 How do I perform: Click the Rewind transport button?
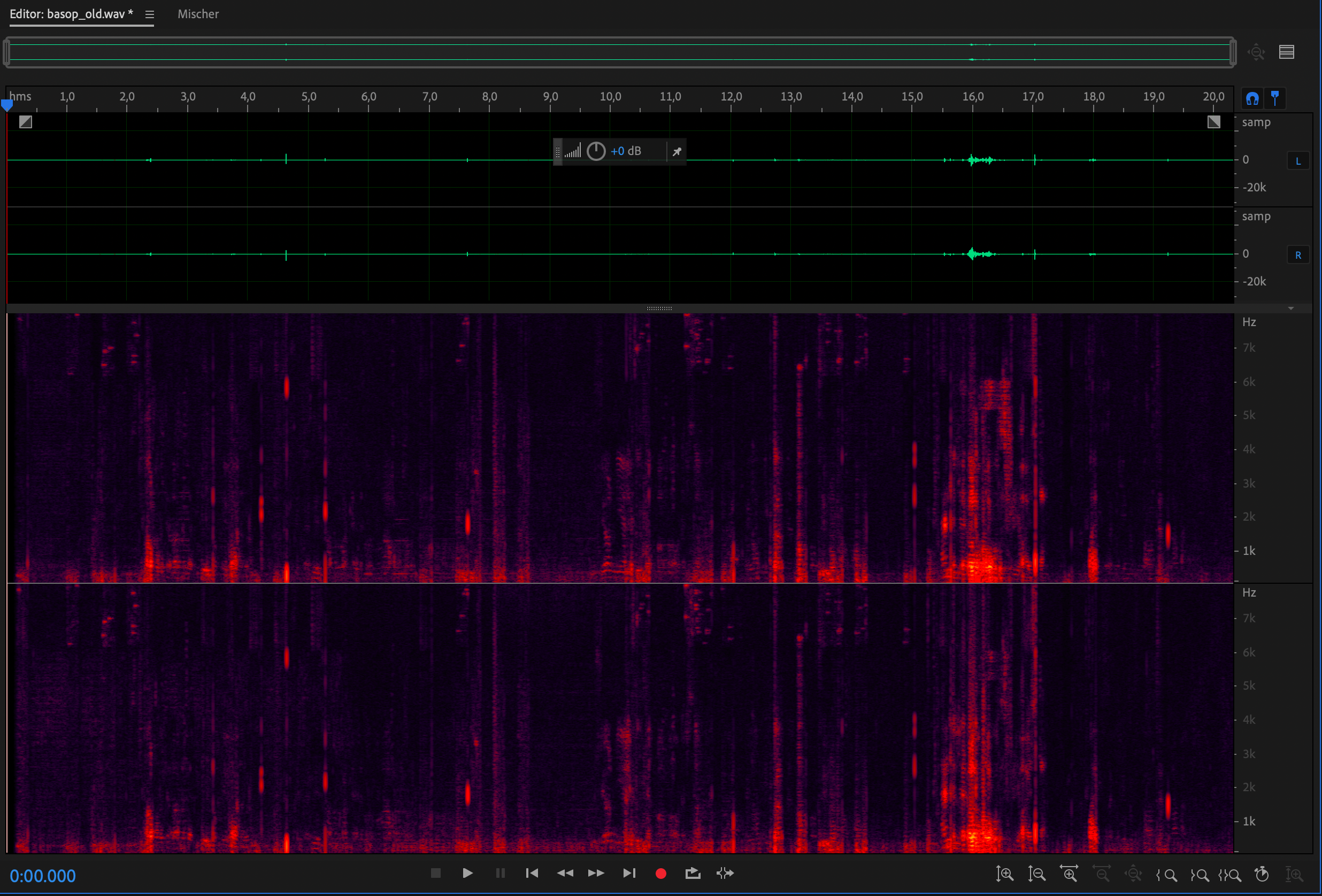coord(564,872)
